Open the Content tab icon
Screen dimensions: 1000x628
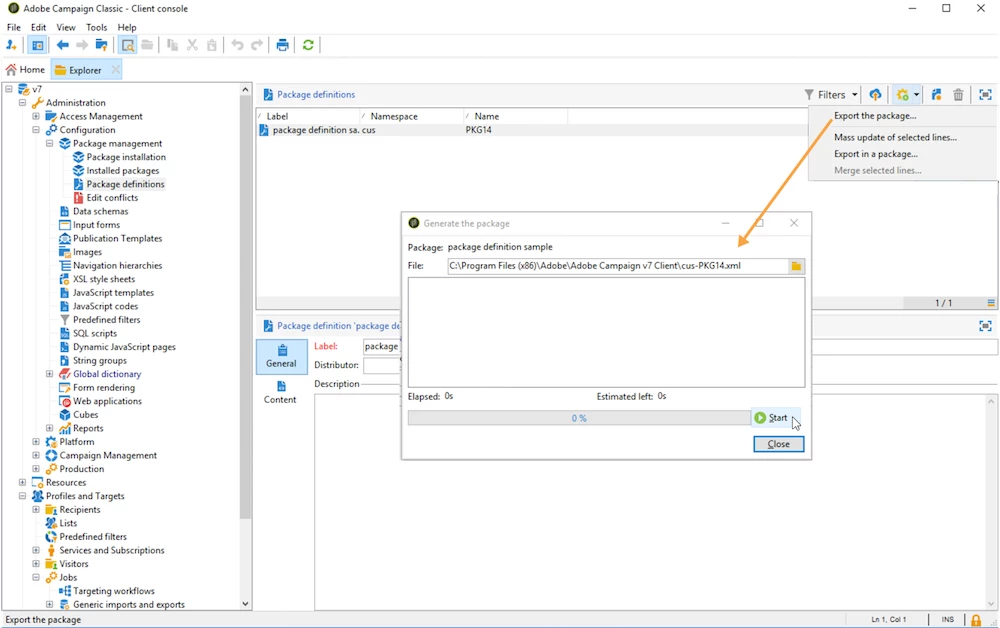click(x=281, y=392)
